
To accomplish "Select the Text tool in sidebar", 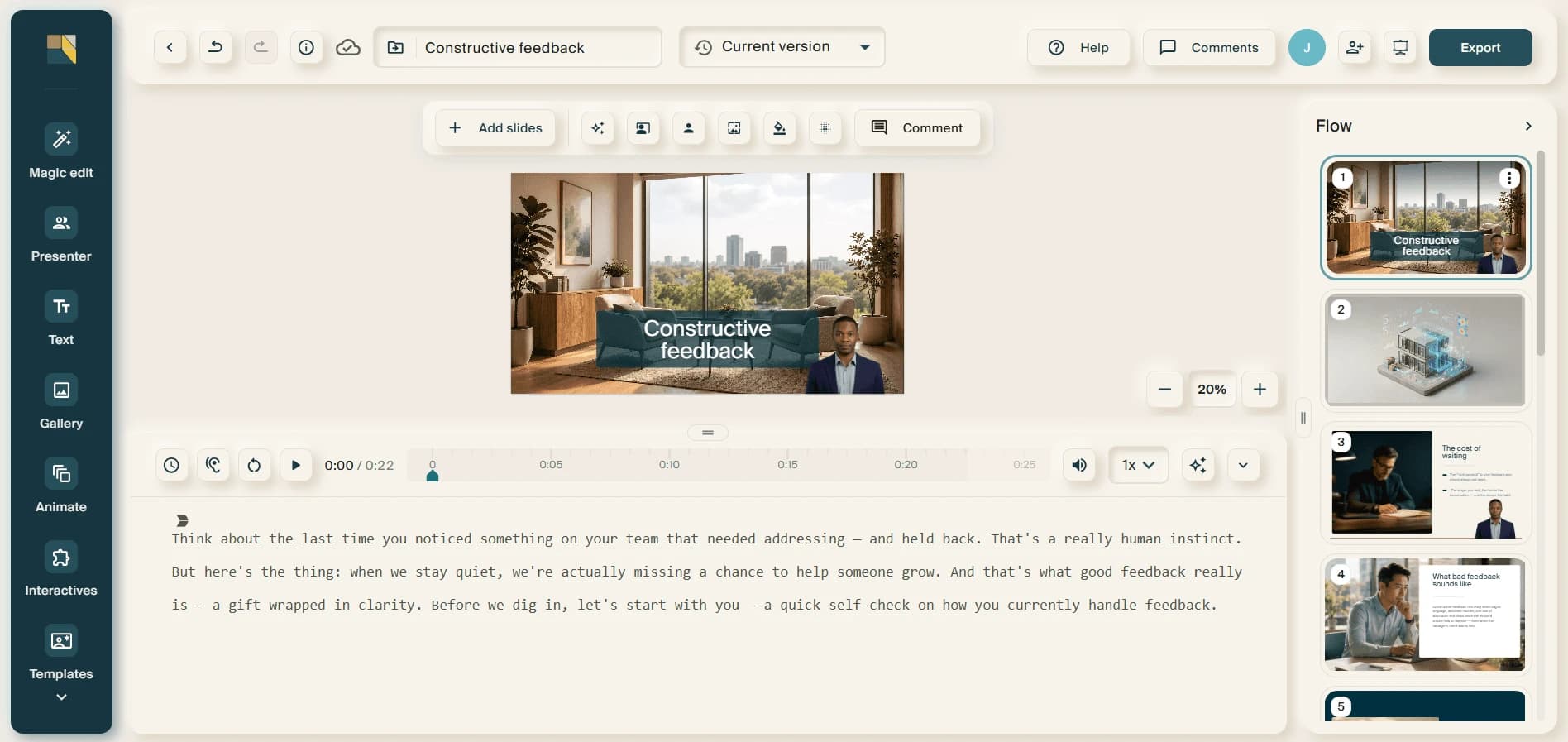I will (x=61, y=318).
